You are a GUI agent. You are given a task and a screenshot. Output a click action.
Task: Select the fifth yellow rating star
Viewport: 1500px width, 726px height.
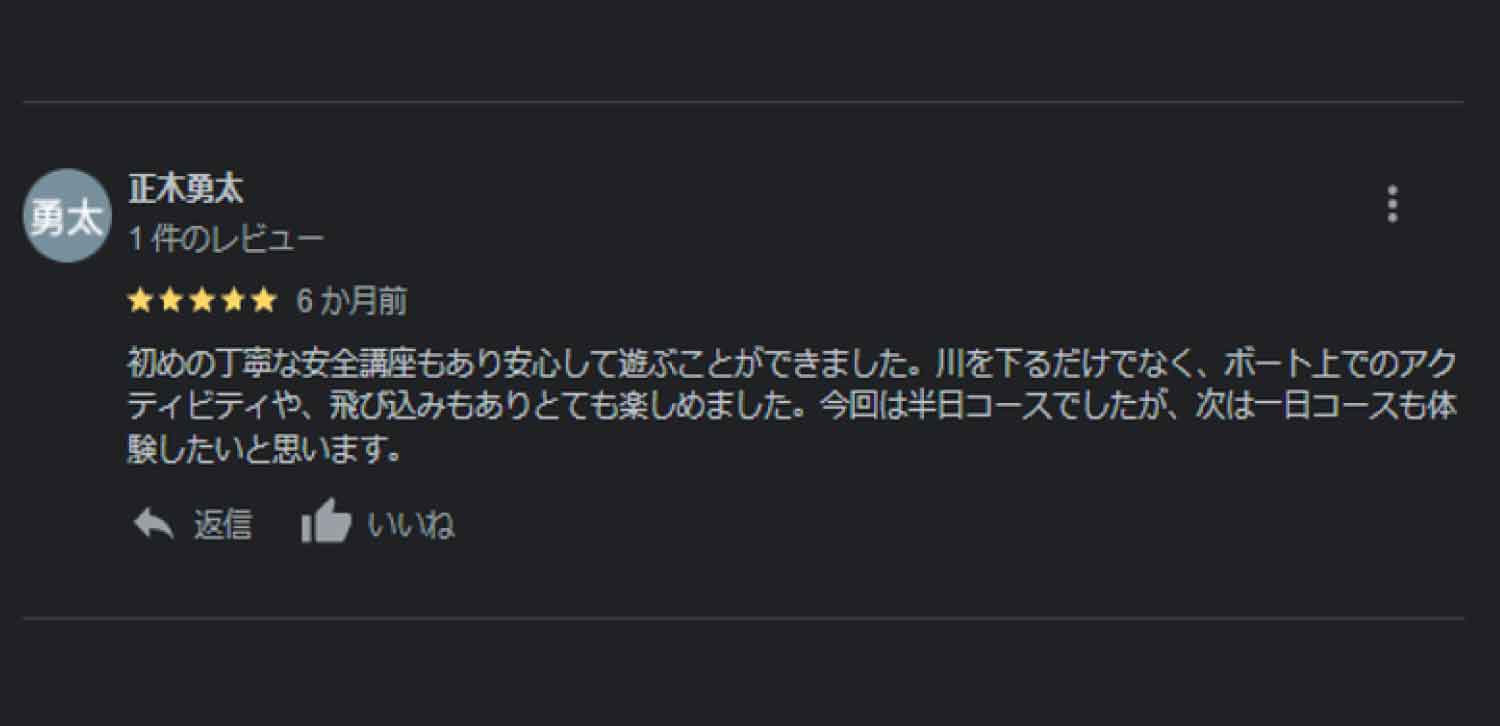tap(262, 301)
